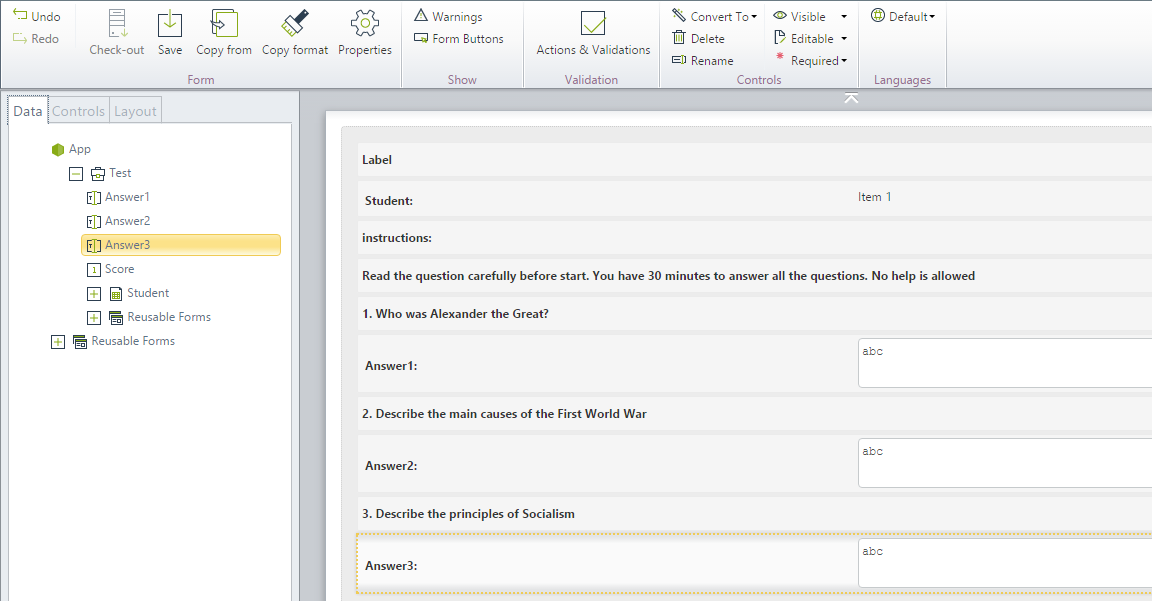
Task: Open the Default language dropdown
Action: tap(903, 16)
